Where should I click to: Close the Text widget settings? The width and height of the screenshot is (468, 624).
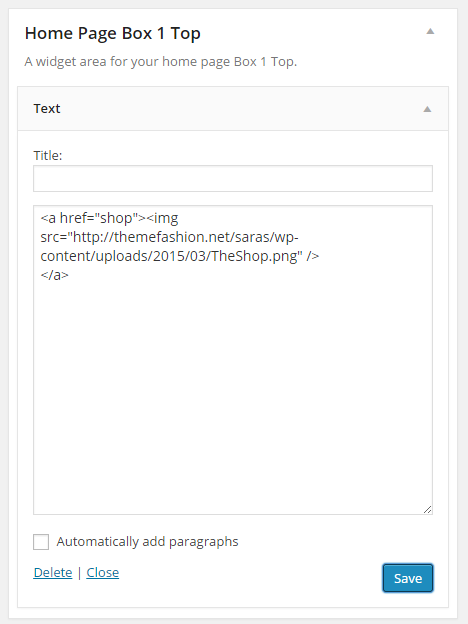coord(103,573)
